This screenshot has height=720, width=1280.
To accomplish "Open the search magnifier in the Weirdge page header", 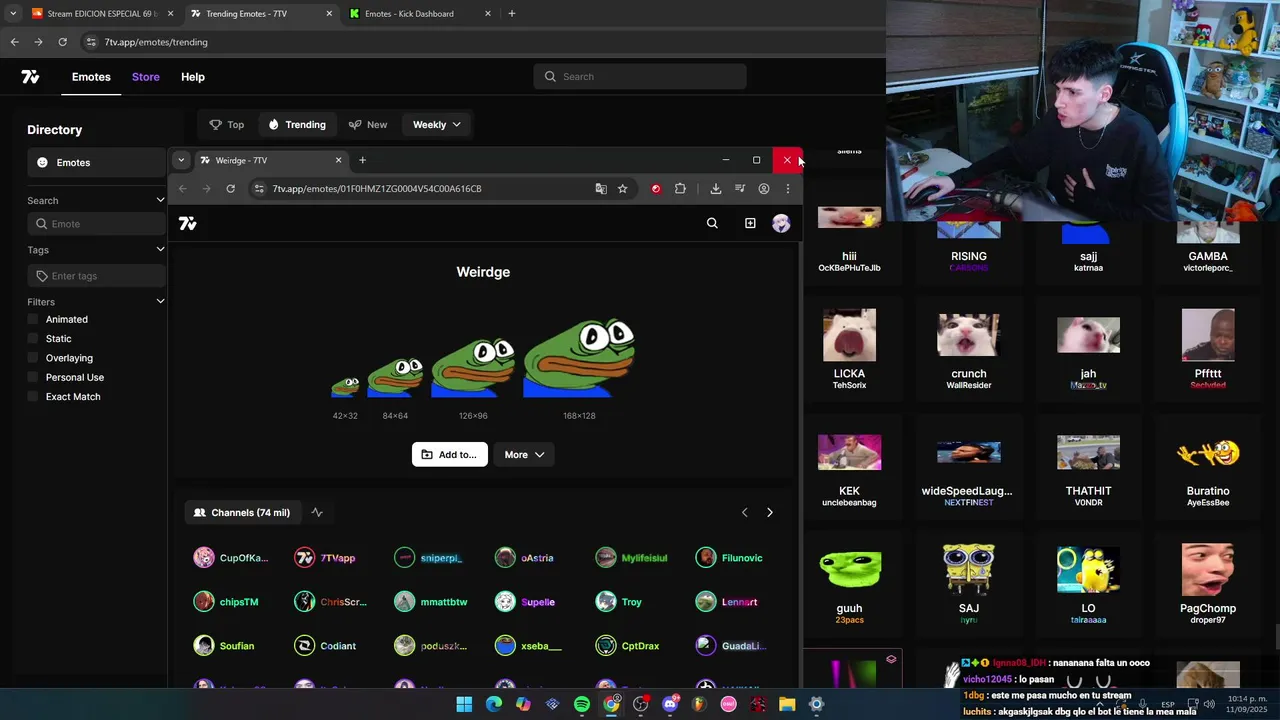I will tap(712, 224).
